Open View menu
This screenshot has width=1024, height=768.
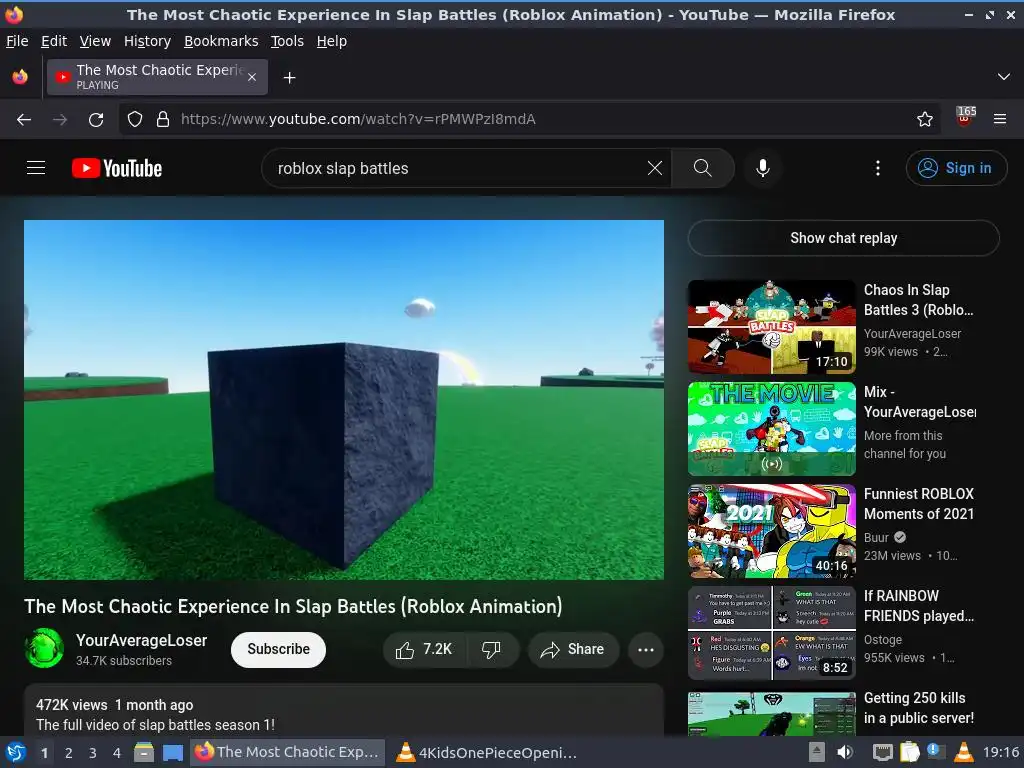tap(95, 41)
